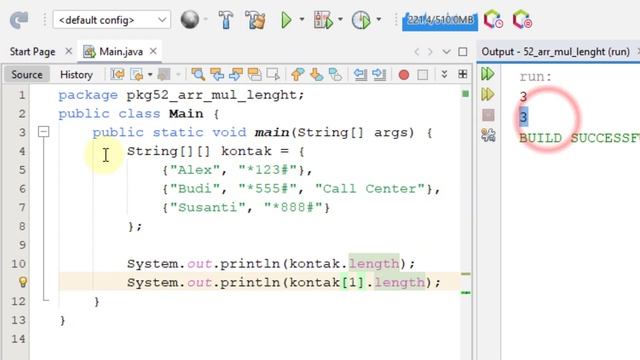
Task: Open the default config dropdown
Action: pyautogui.click(x=111, y=20)
